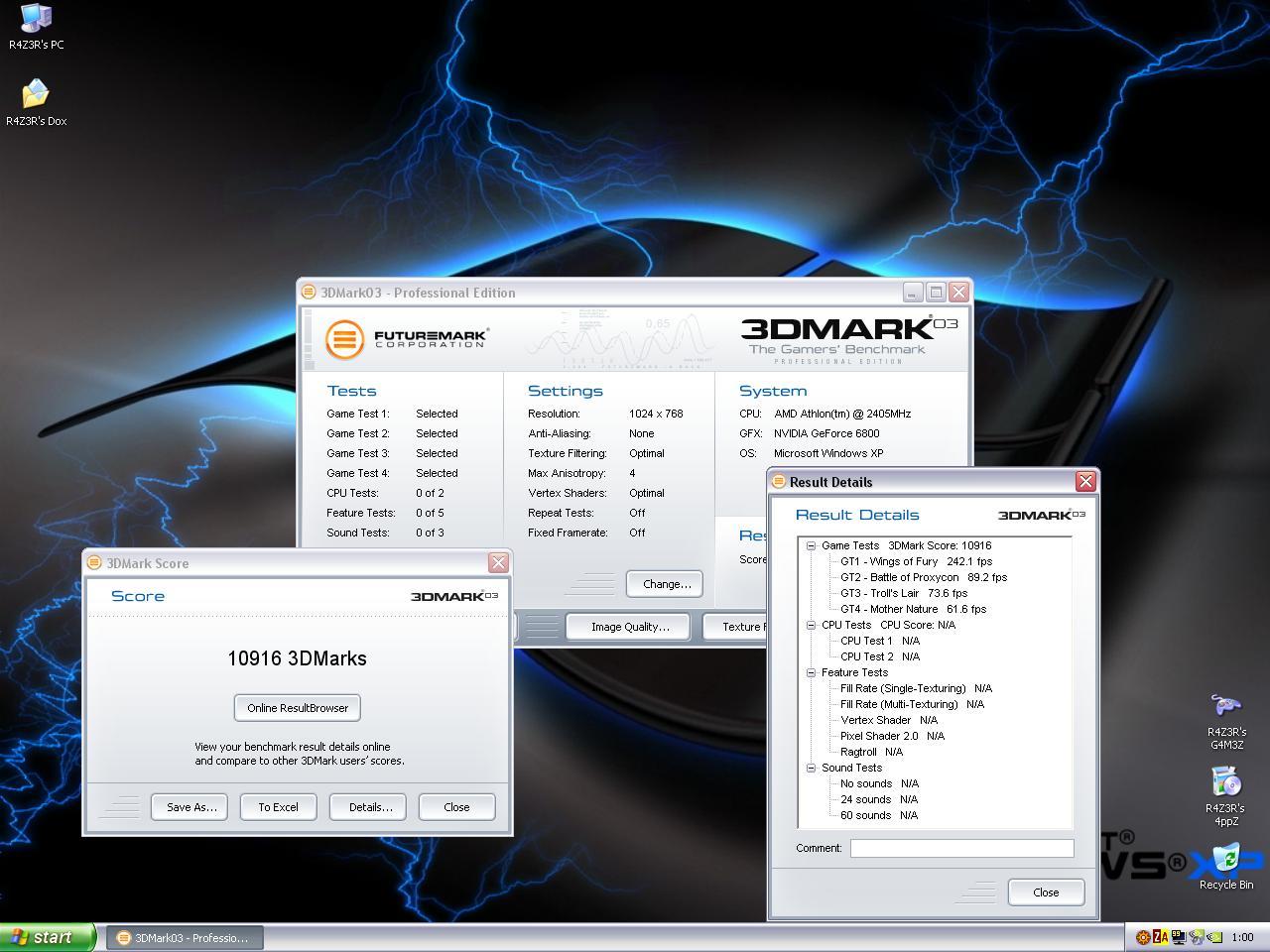
Task: Select 60 sounds row
Action: pos(879,815)
